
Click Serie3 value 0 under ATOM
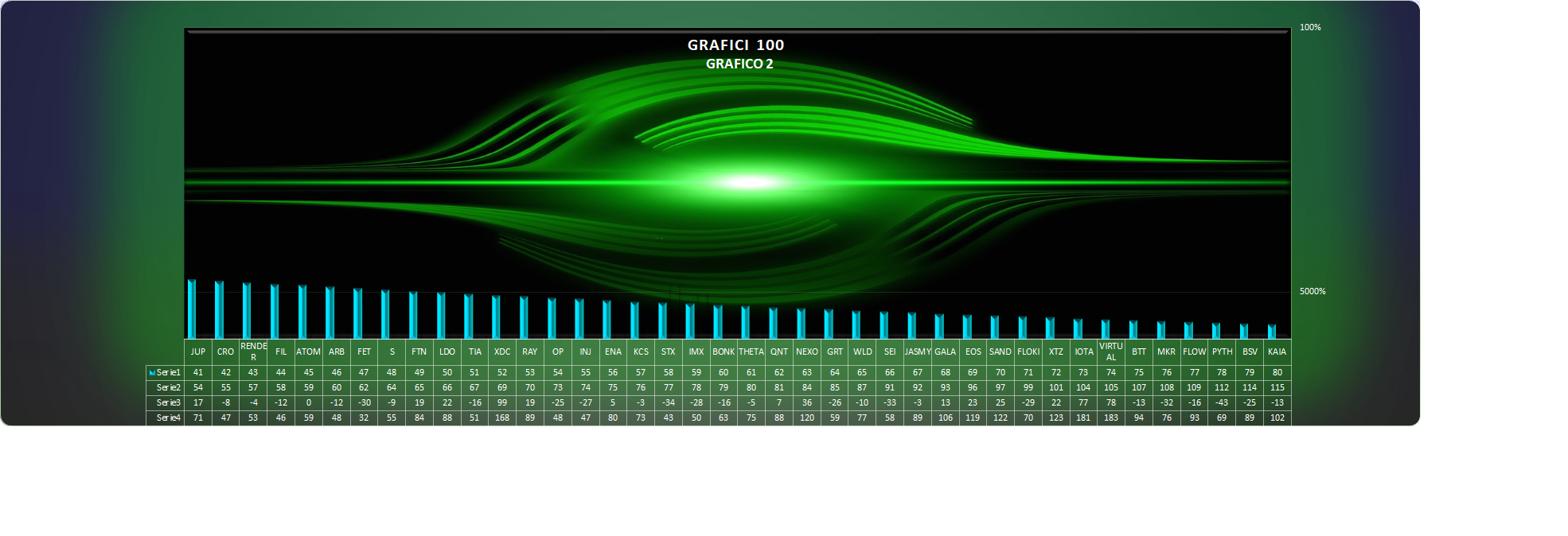pos(308,402)
